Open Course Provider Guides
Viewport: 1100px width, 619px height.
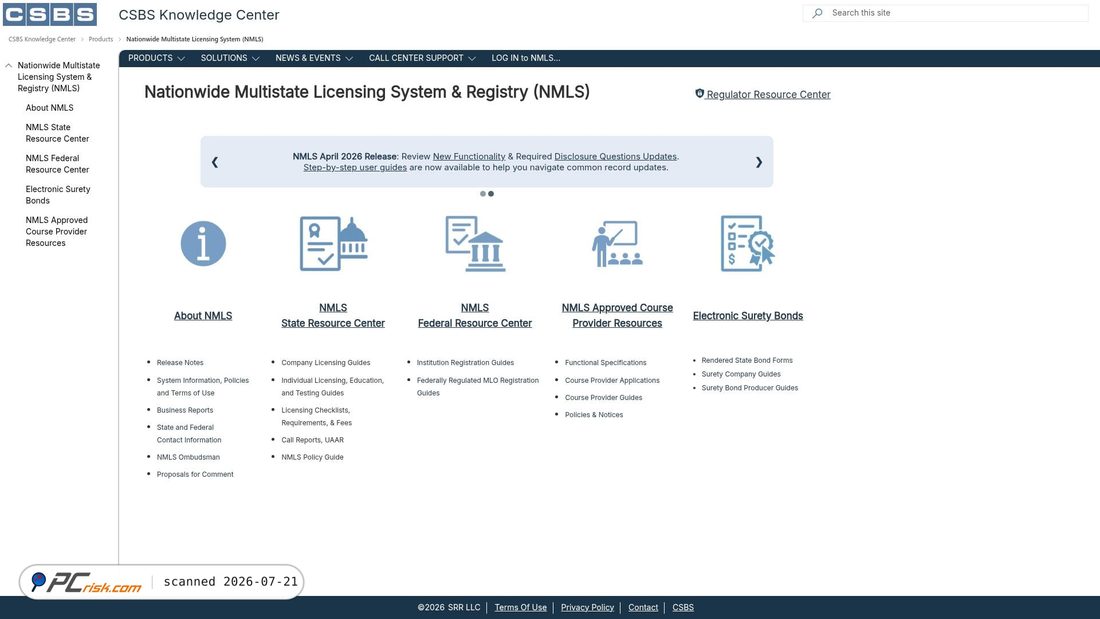603,398
